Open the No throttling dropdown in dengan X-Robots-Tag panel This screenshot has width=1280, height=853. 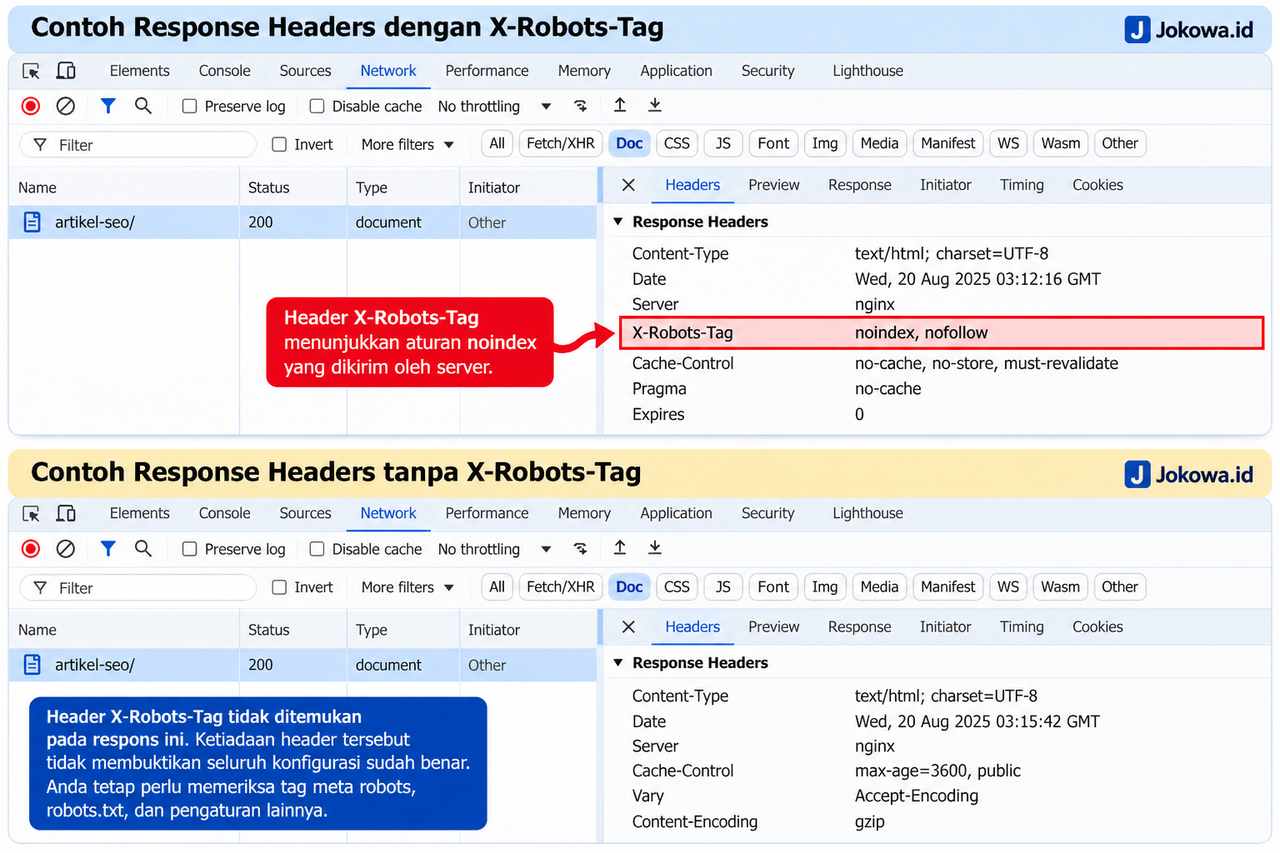point(495,106)
